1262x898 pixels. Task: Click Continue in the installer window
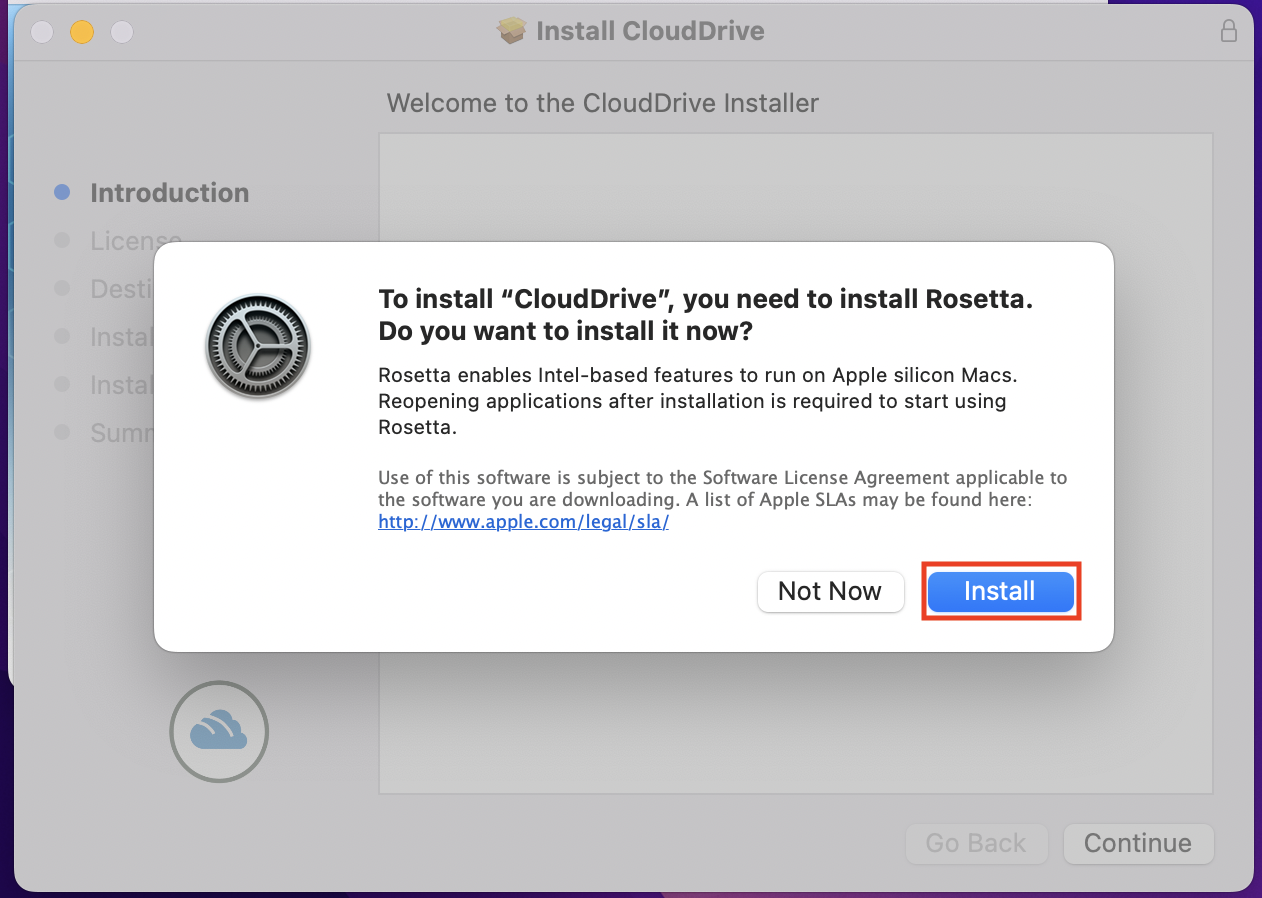pos(1138,843)
